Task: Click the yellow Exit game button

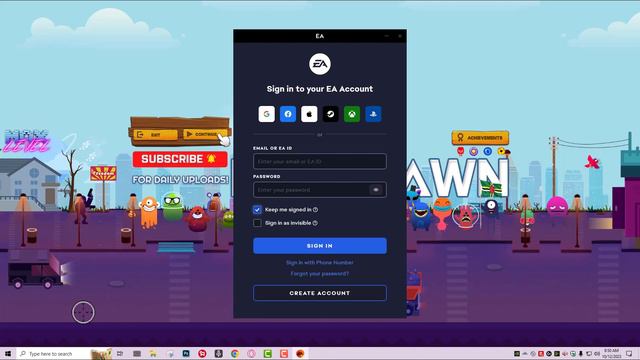Action: pos(155,134)
